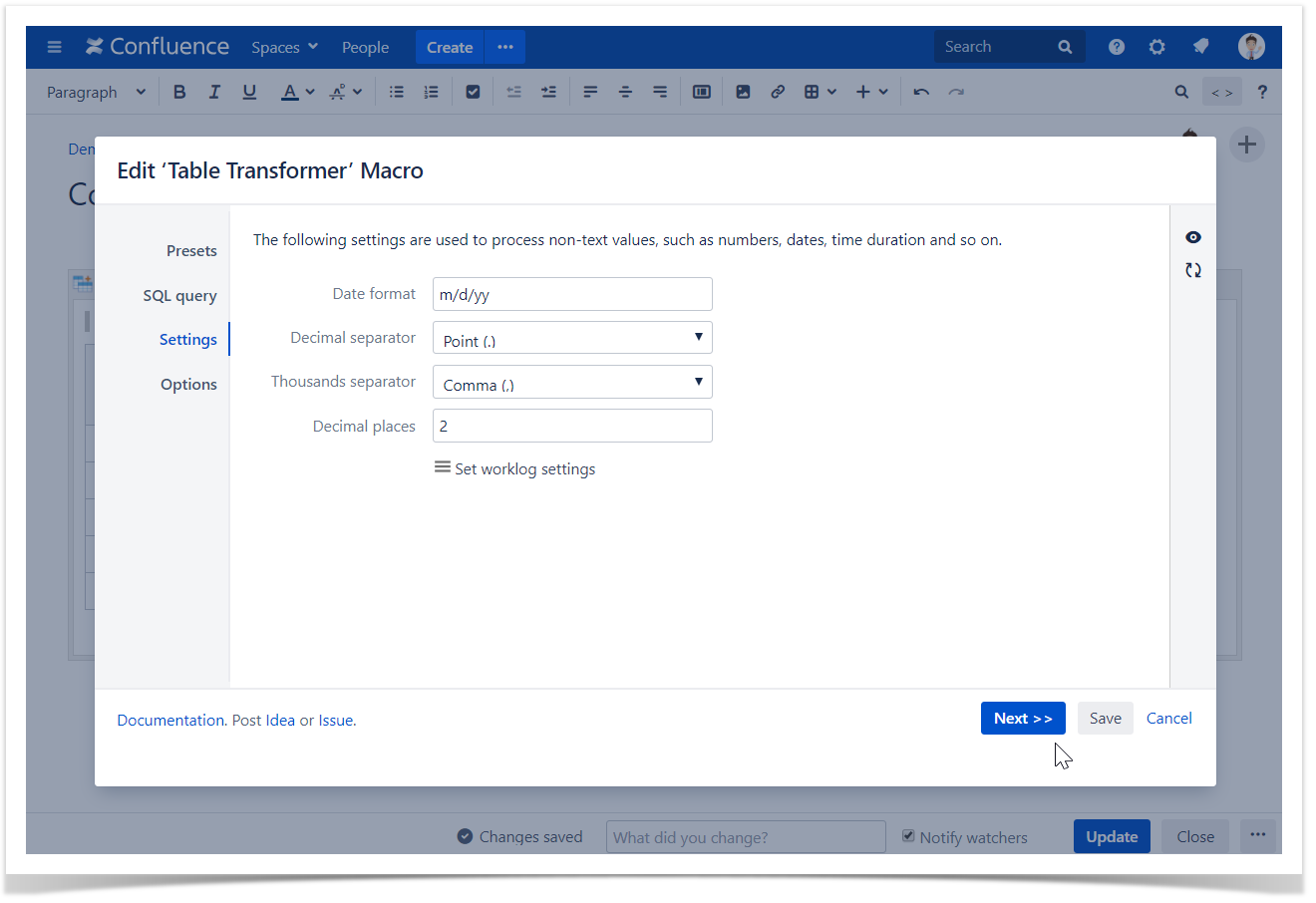Click the redo icon
This screenshot has width=1316, height=903.
click(x=956, y=92)
